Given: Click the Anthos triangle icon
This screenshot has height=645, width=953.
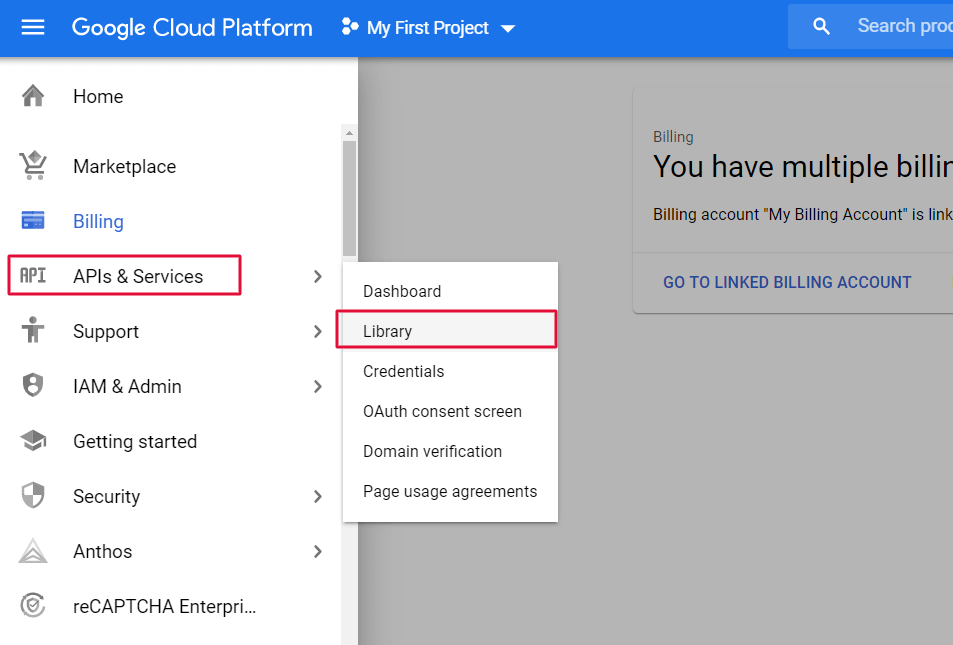Looking at the screenshot, I should click(33, 551).
